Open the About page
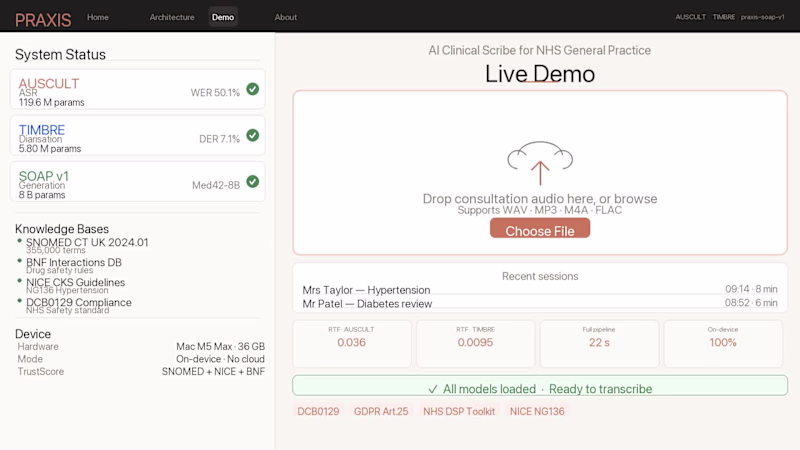 286,17
